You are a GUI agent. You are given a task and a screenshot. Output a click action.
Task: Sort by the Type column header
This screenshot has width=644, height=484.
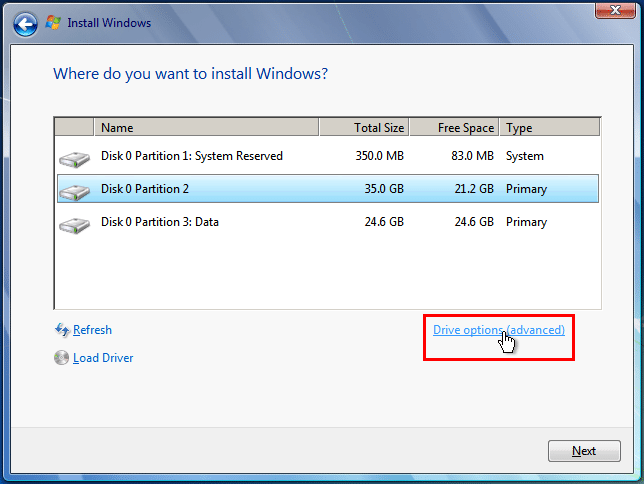coord(550,127)
